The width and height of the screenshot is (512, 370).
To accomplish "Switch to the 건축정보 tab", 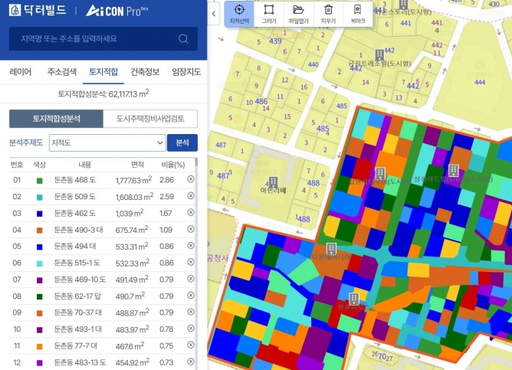I will (x=145, y=72).
